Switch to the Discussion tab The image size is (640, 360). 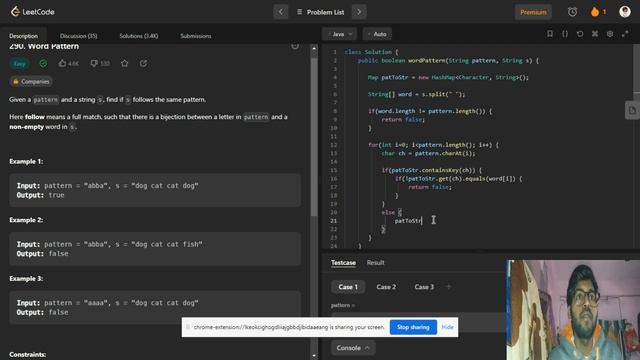click(78, 36)
